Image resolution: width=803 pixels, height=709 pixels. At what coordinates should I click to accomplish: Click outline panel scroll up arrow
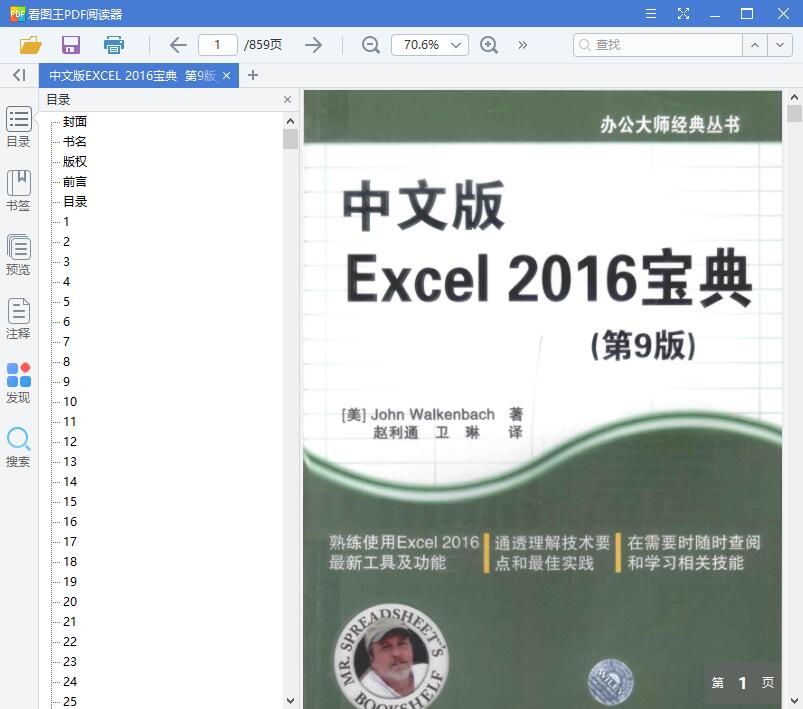click(x=290, y=121)
